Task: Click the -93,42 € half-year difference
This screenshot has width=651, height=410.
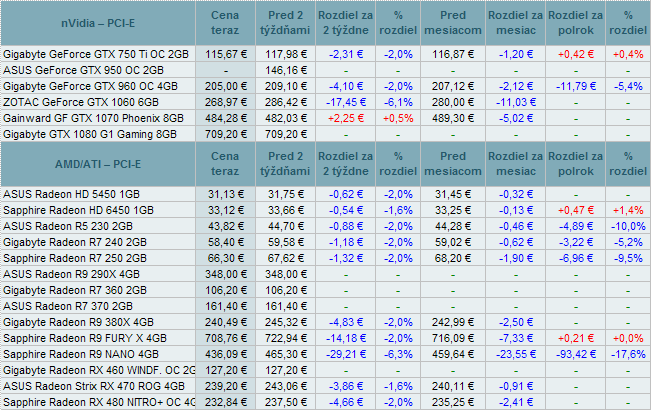Action: point(576,354)
